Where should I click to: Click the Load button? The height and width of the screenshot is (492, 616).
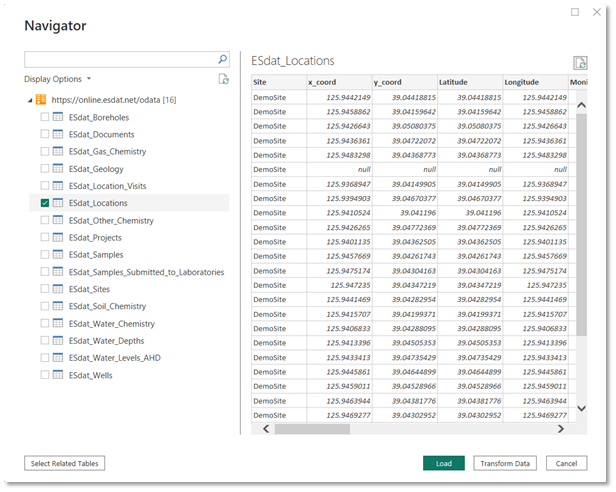click(444, 463)
